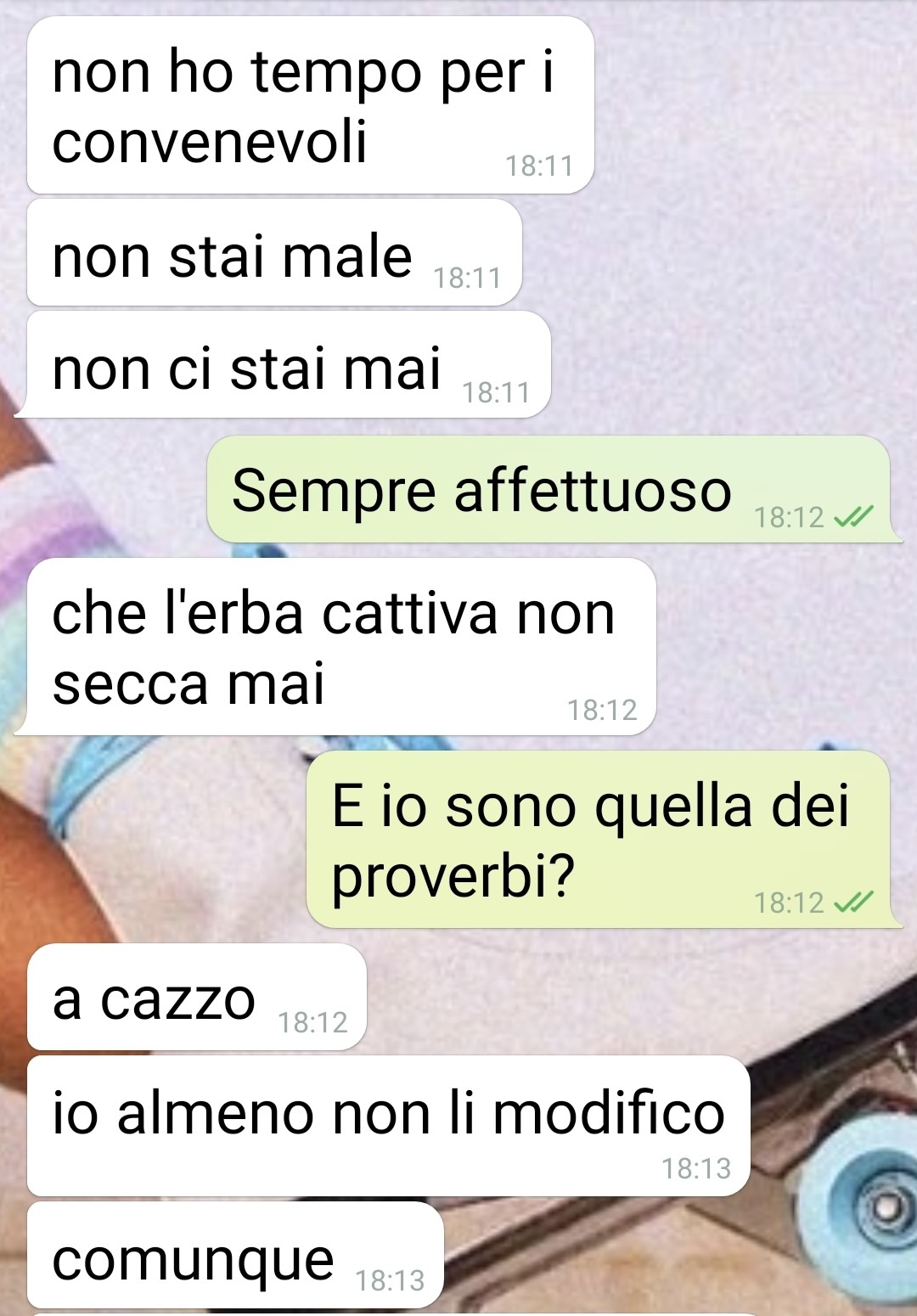The image size is (917, 1316).
Task: Select the "non stai male" message bubble
Action: tap(274, 252)
